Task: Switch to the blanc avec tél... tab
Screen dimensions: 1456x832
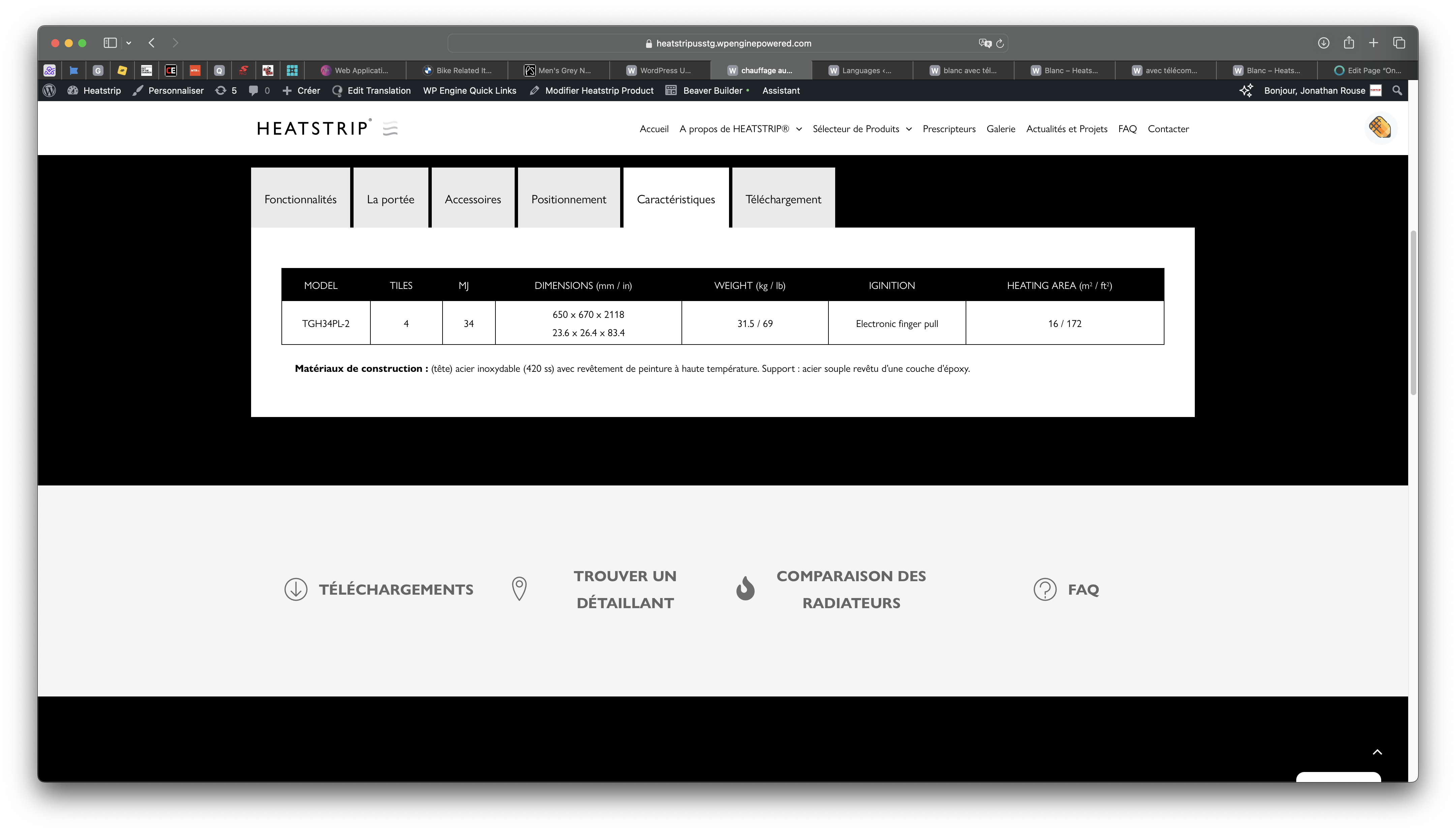Action: pos(963,70)
